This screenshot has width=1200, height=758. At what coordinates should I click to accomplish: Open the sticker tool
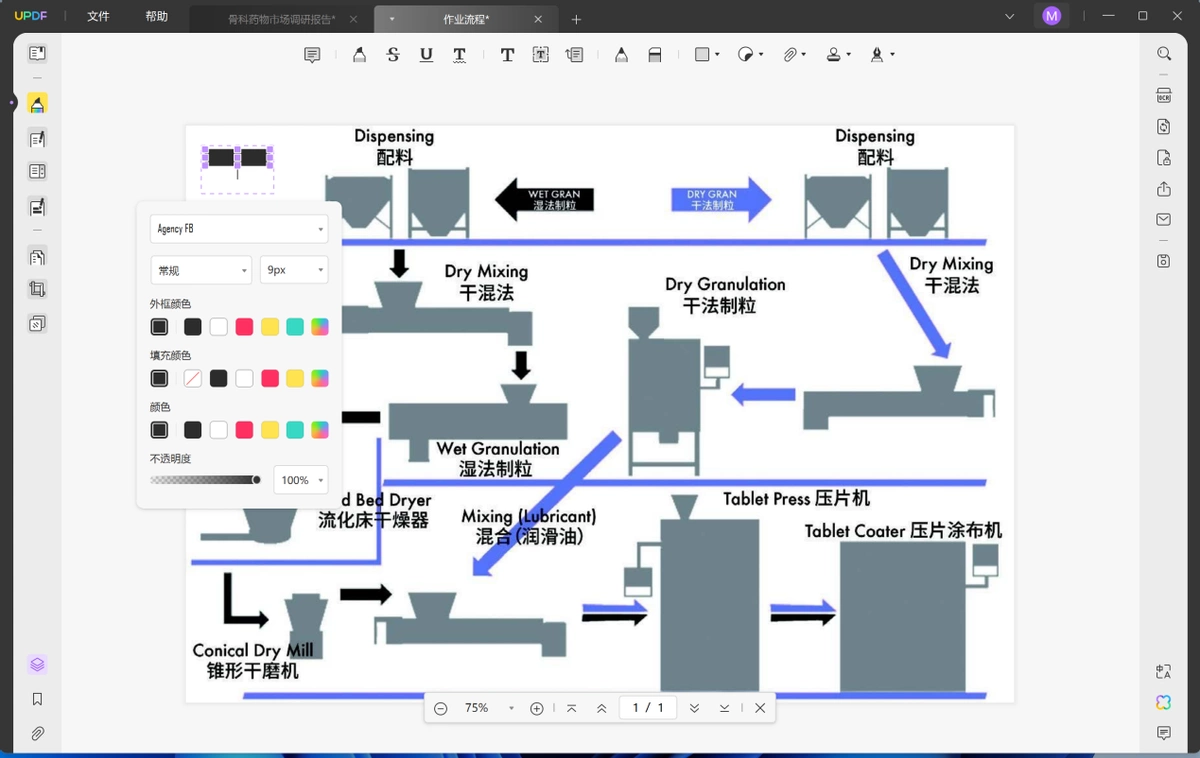pos(745,55)
